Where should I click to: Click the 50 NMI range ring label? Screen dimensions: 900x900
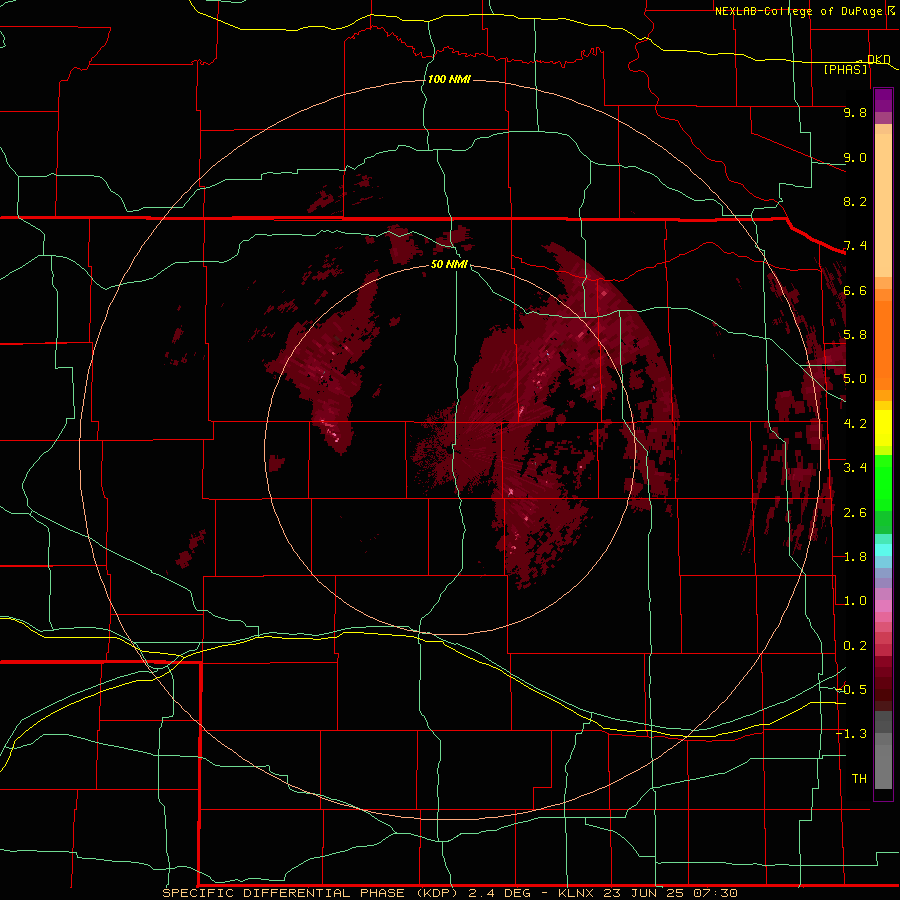(x=449, y=264)
